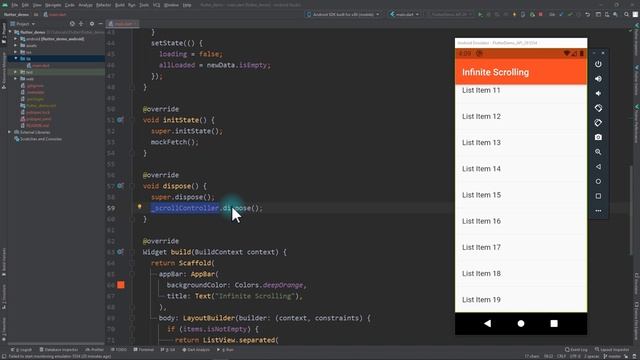The height and width of the screenshot is (360, 640).
Task: Click emulator zoom magnifier icon
Action: (x=598, y=152)
